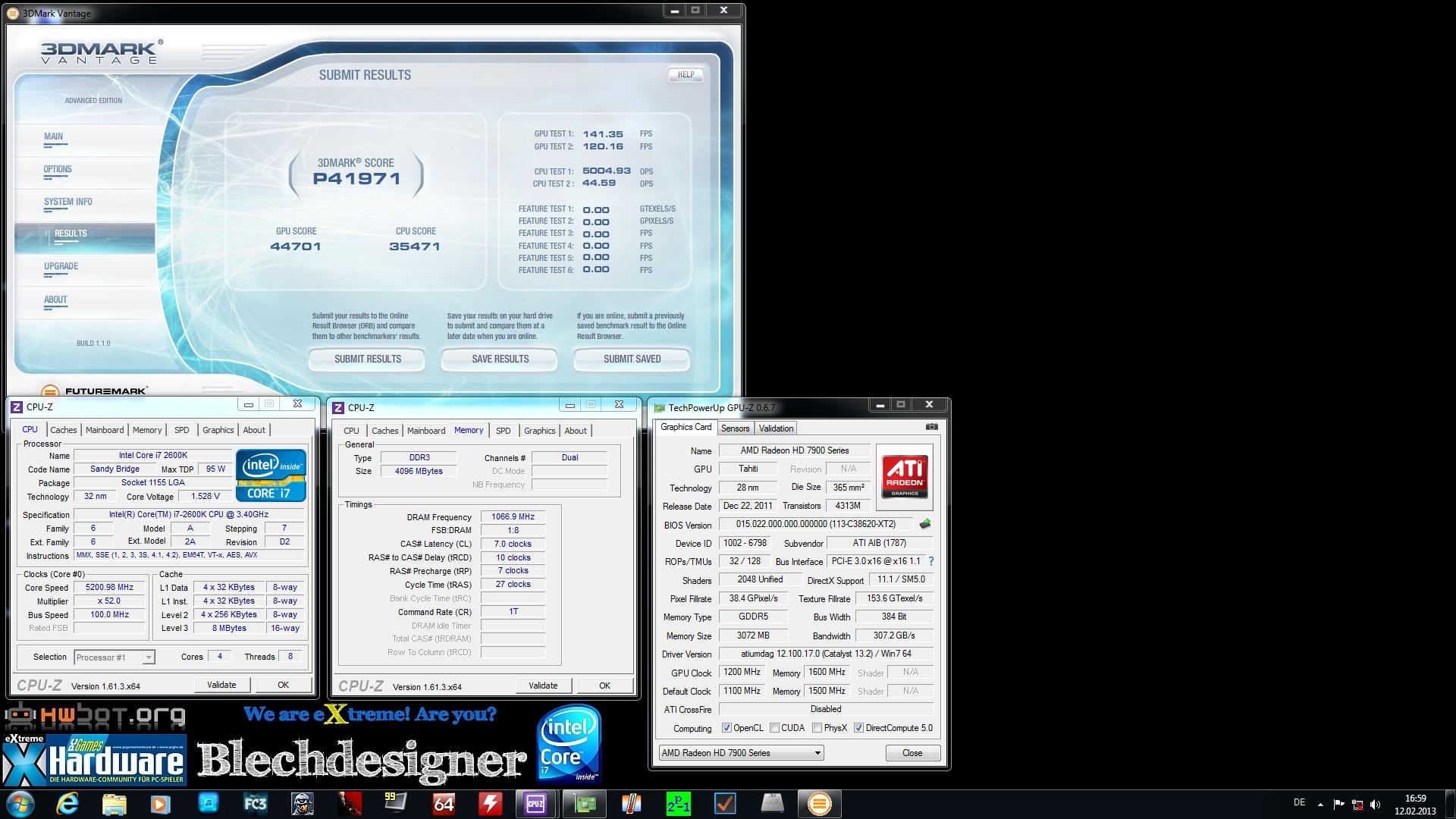Click the thermometer taskbar icon
1456x819 pixels.
click(x=631, y=804)
